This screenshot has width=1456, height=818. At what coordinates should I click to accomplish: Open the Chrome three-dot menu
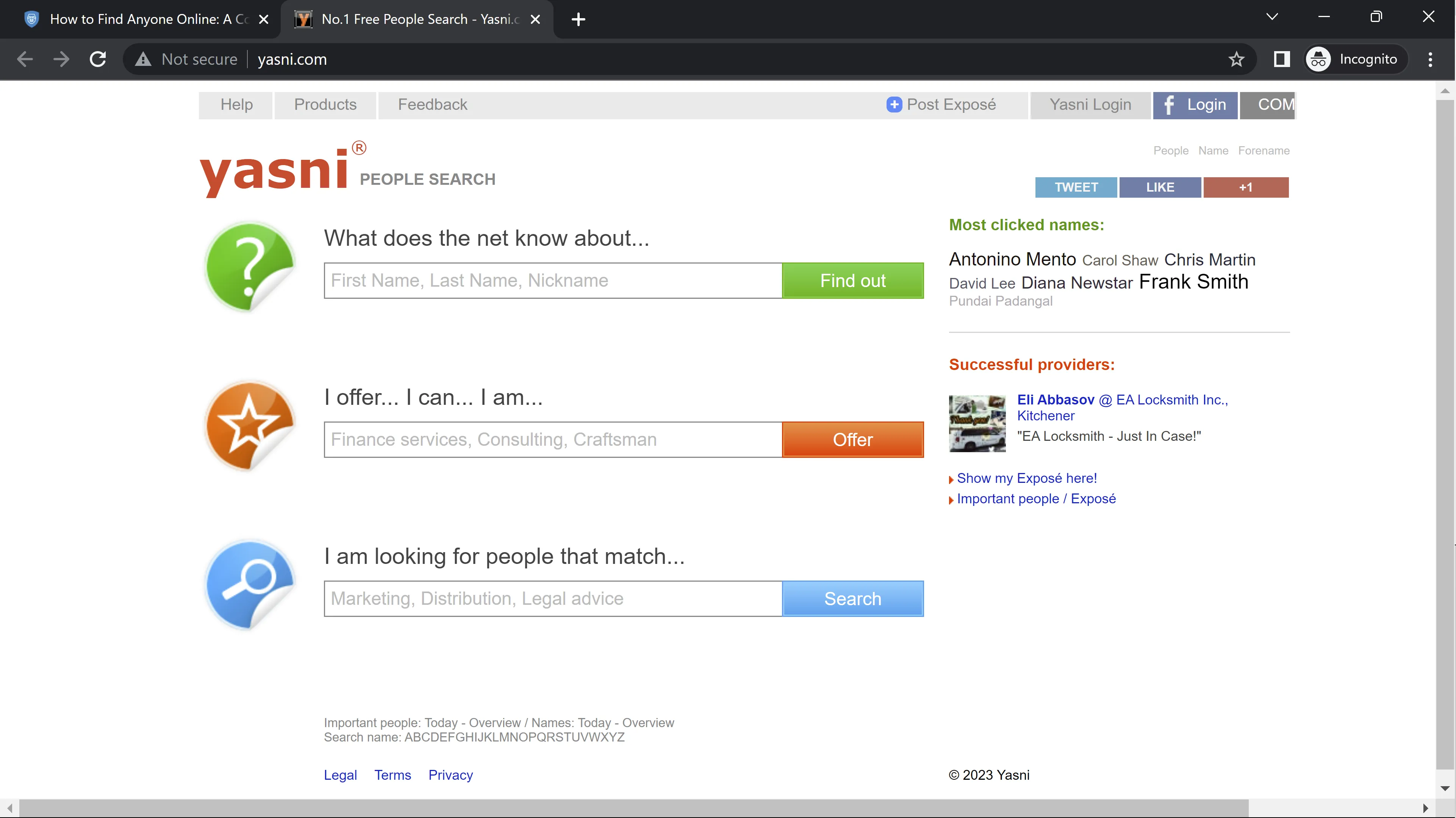(x=1430, y=59)
